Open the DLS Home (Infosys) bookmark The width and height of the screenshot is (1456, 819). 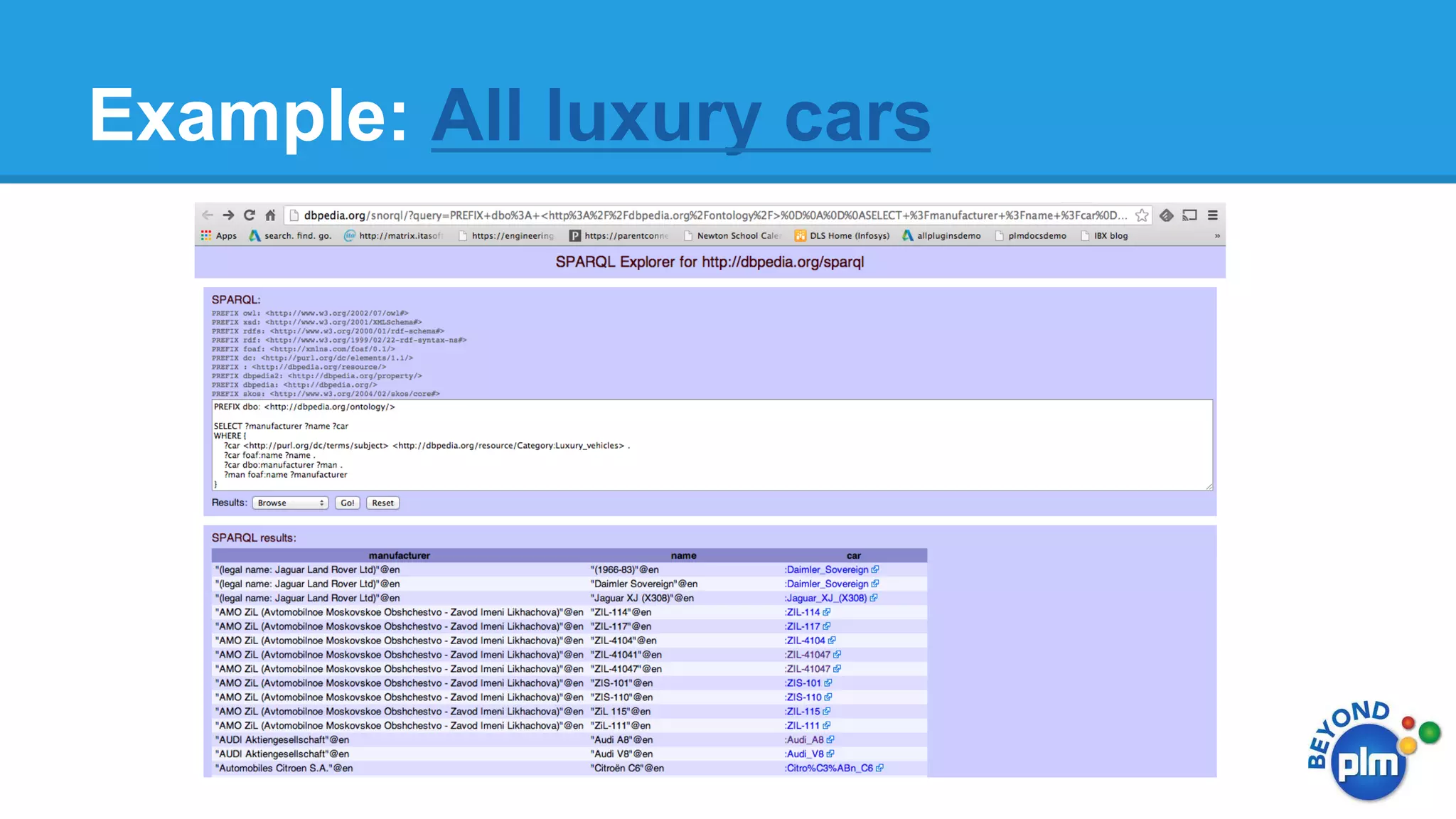842,235
